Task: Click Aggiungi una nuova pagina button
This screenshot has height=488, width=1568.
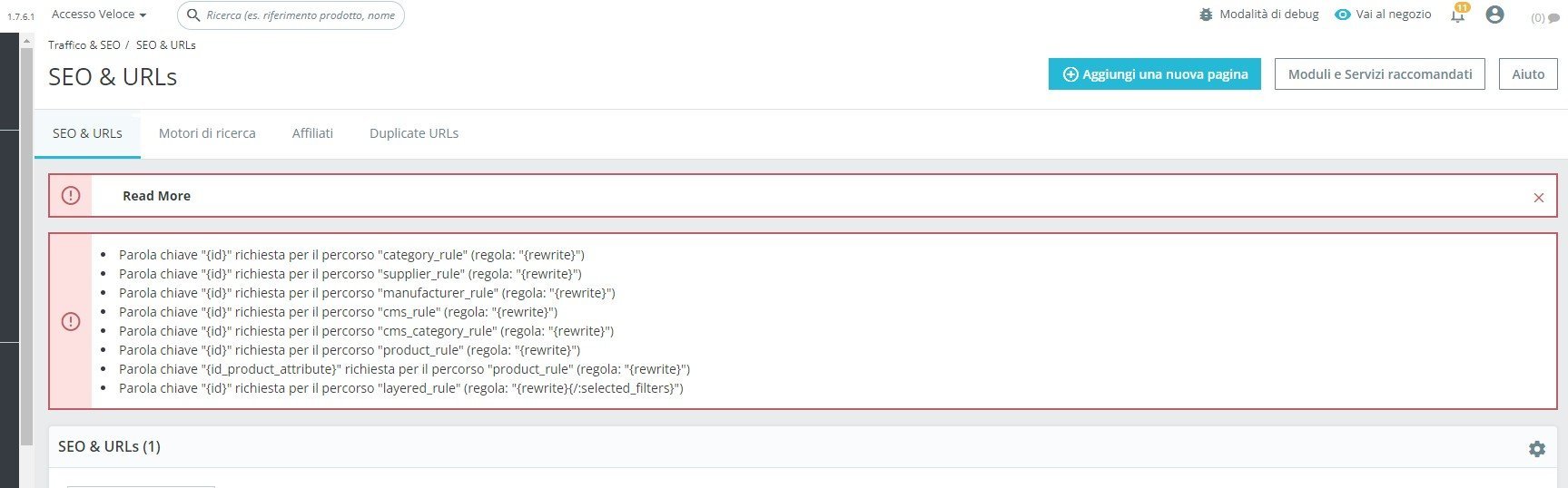Action: (1154, 74)
